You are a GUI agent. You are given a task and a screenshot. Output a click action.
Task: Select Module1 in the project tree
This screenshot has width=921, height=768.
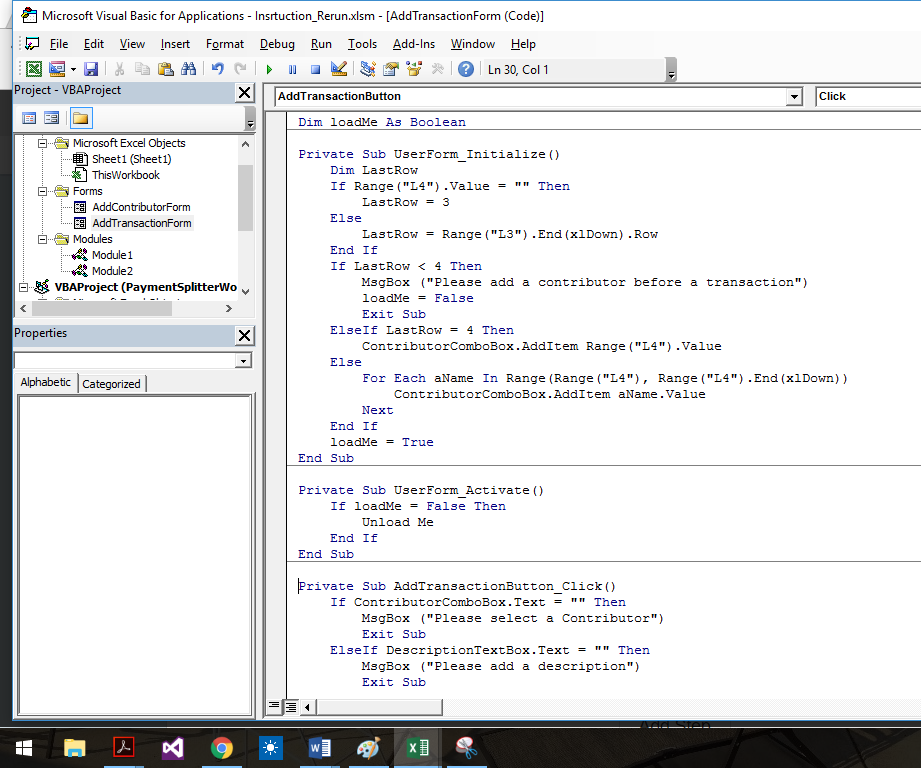(x=112, y=255)
